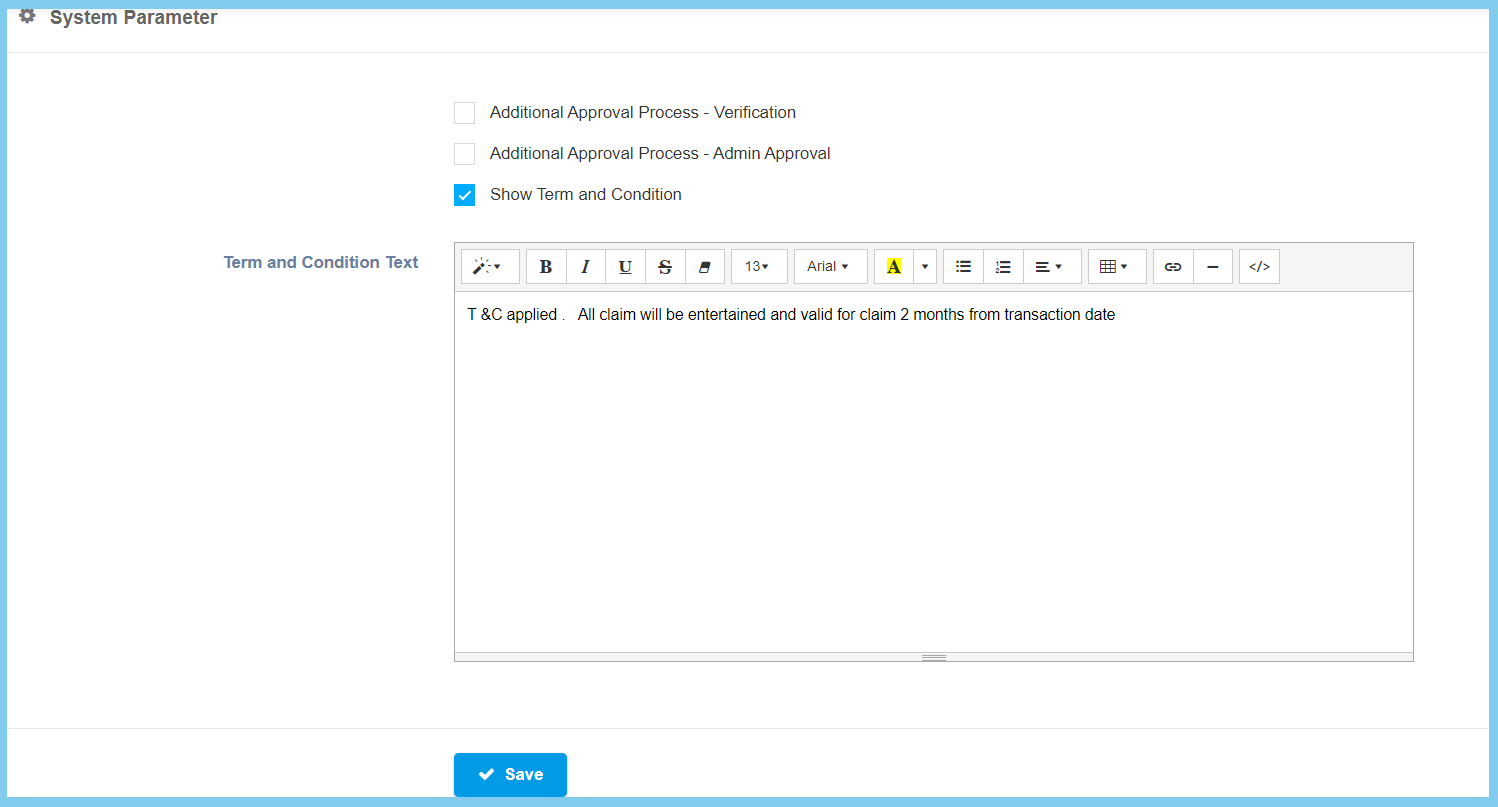Viewport: 1498px width, 807px height.
Task: Click the underline formatting icon
Action: tap(625, 267)
